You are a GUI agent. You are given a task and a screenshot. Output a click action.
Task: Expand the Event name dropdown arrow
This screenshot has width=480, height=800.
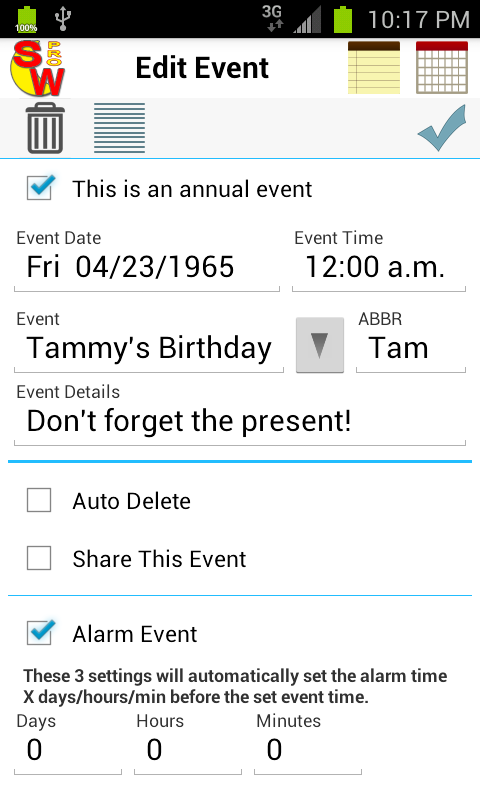pos(320,345)
